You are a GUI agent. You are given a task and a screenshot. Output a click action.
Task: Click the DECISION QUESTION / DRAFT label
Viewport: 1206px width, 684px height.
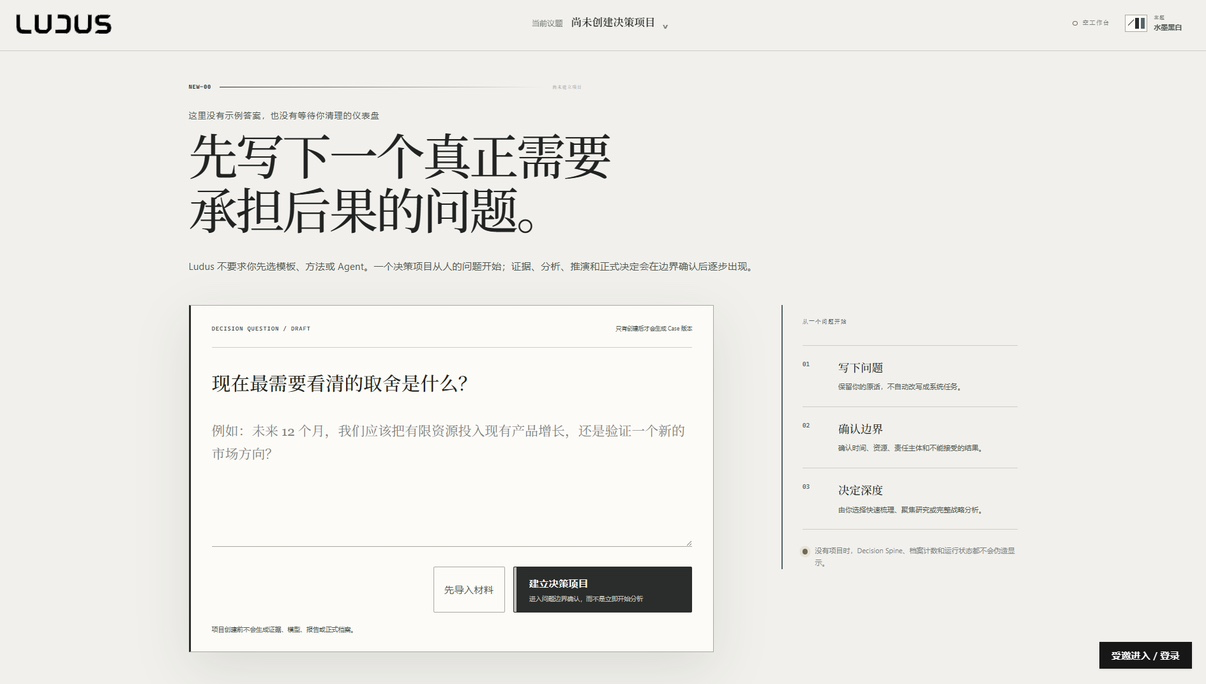click(261, 329)
